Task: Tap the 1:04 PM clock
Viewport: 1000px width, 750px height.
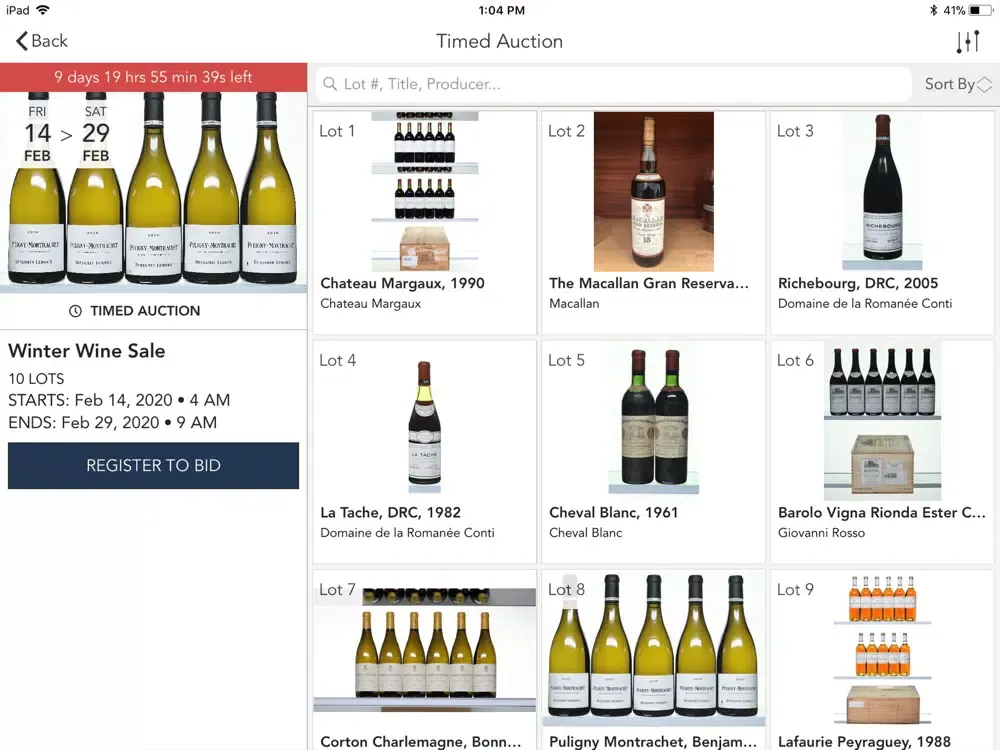Action: click(x=501, y=10)
